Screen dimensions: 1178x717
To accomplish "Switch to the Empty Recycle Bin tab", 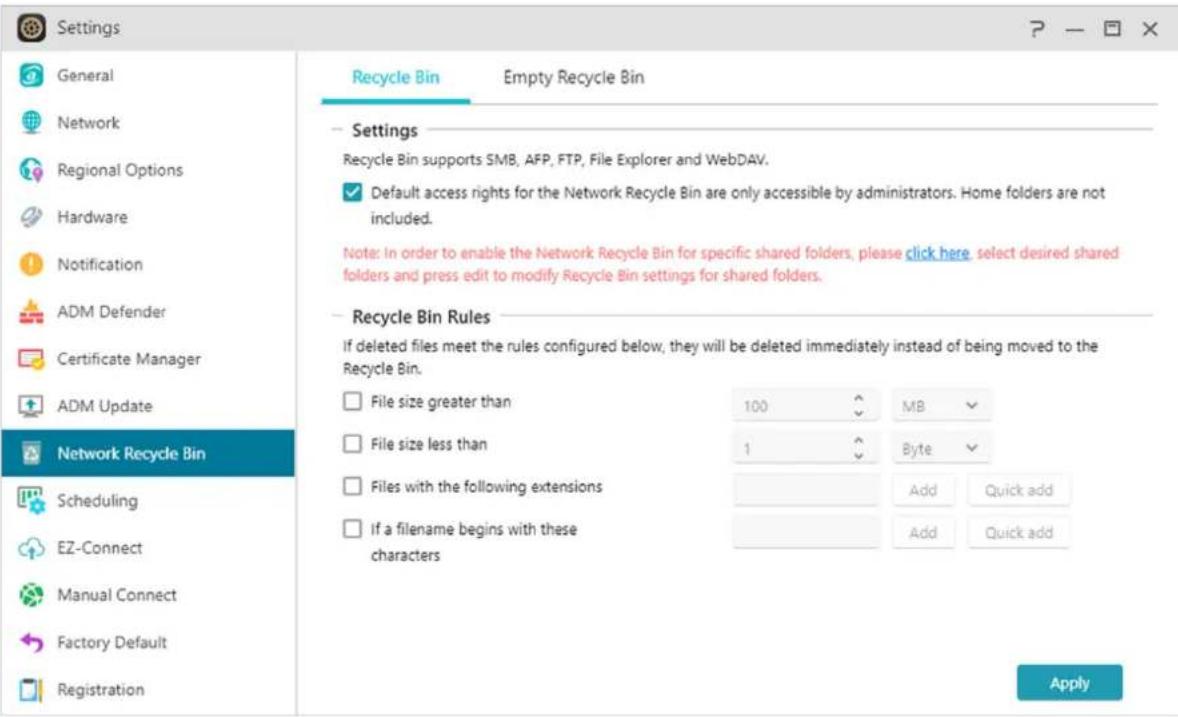I will (573, 78).
